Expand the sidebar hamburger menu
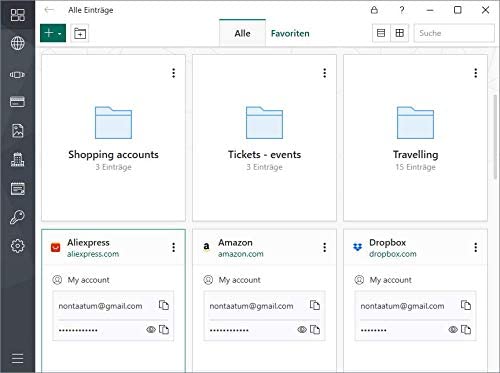Image resolution: width=500 pixels, height=373 pixels. point(17,359)
